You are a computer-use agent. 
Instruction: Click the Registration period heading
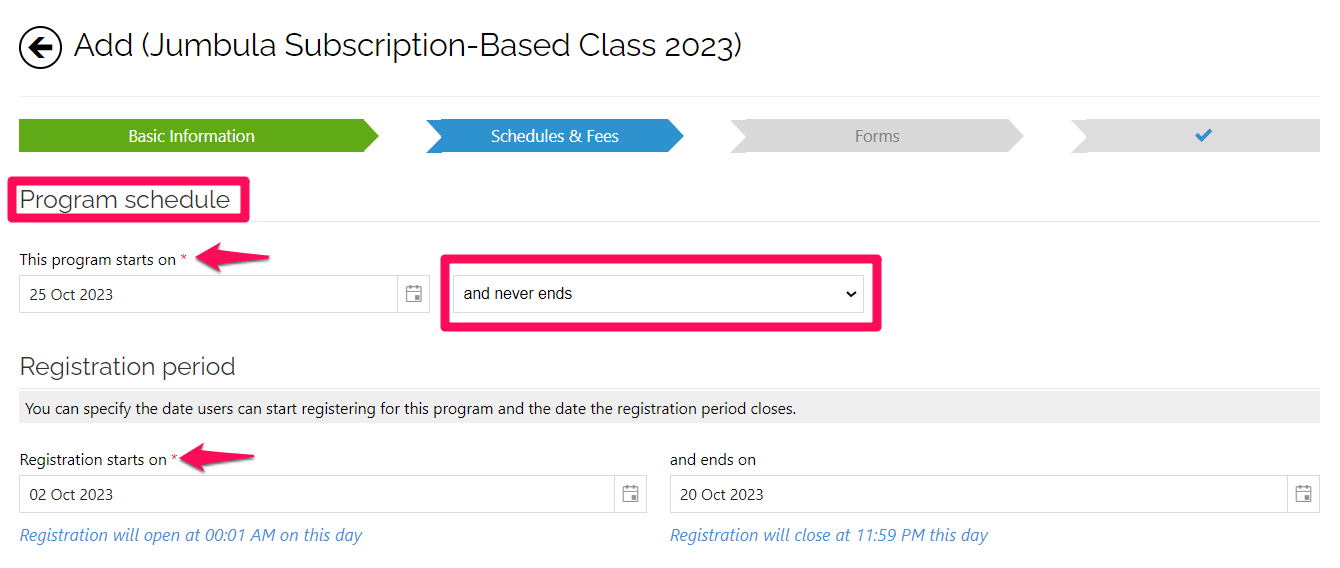[128, 366]
